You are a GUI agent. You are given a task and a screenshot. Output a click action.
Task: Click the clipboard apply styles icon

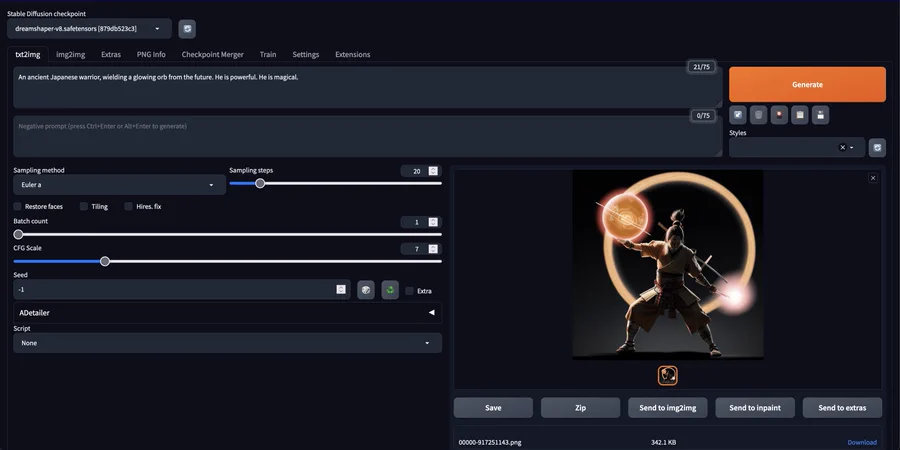tap(799, 115)
